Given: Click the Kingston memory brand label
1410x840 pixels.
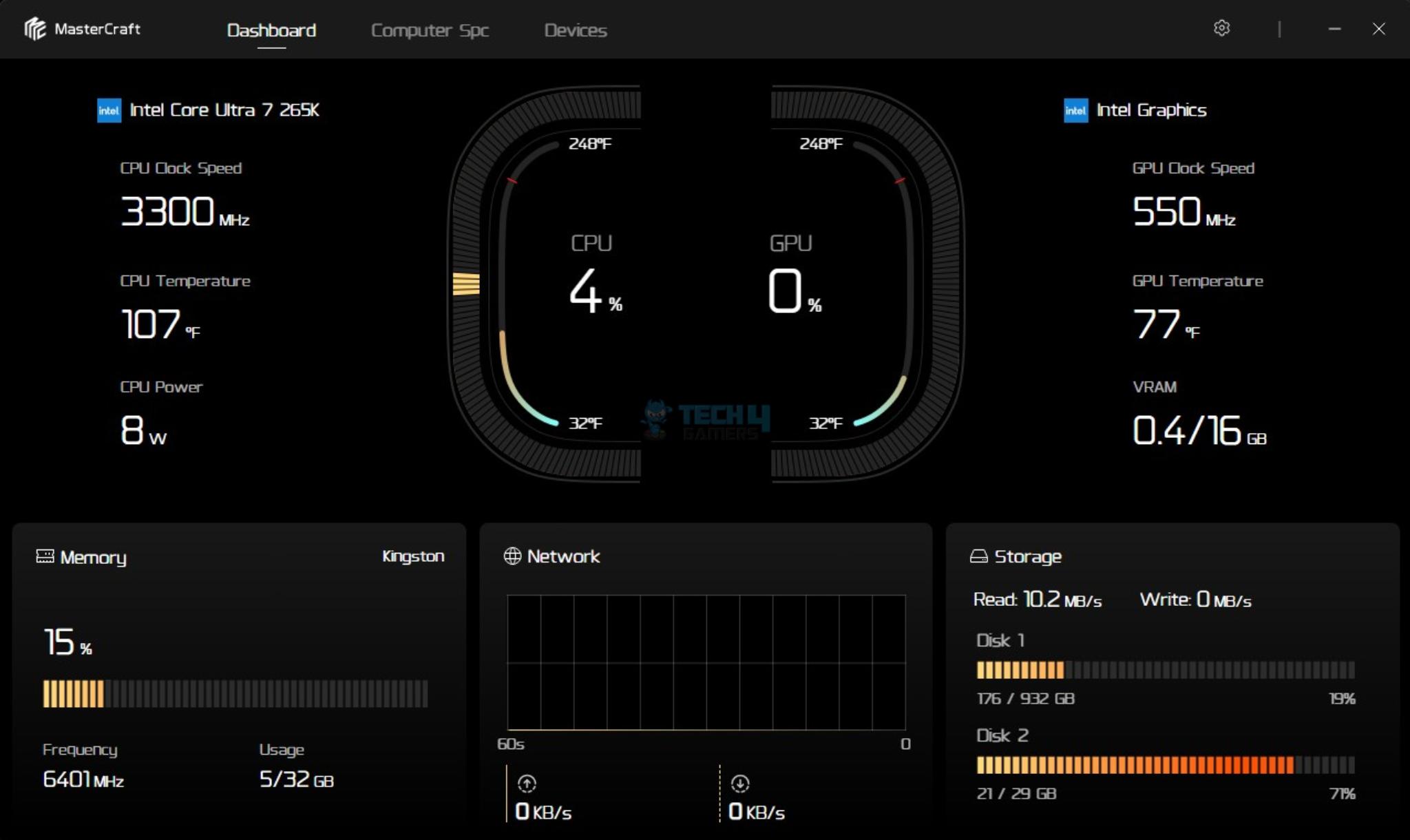Looking at the screenshot, I should (413, 556).
